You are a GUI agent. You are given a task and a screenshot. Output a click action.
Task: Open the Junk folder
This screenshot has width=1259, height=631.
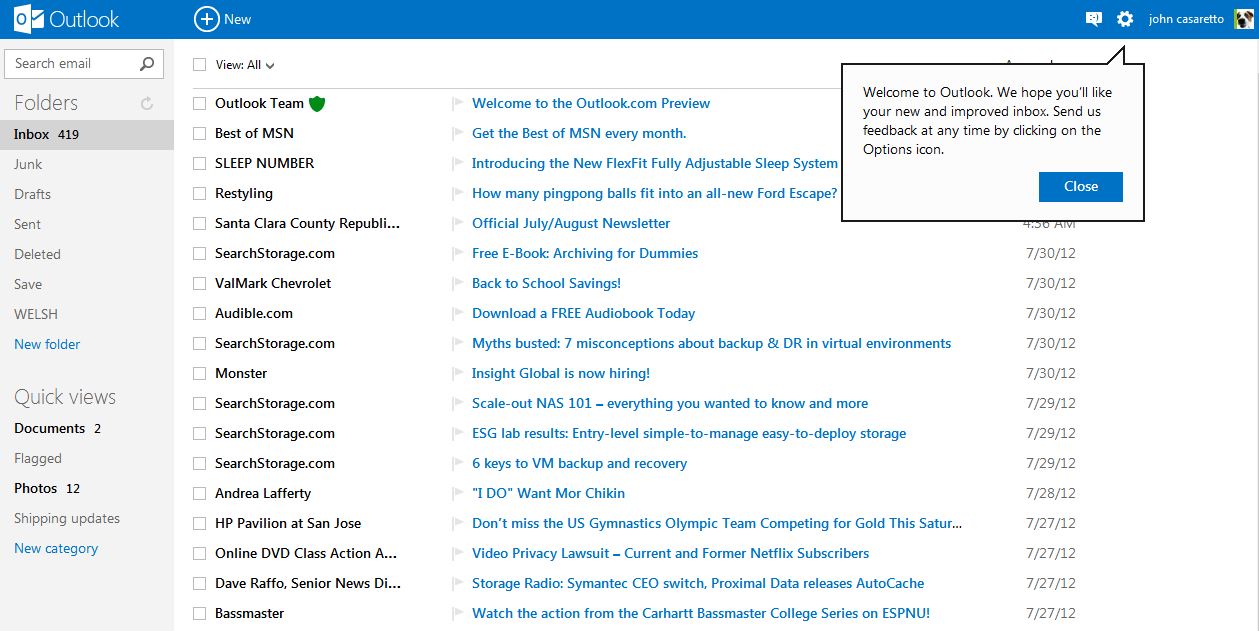[x=28, y=164]
